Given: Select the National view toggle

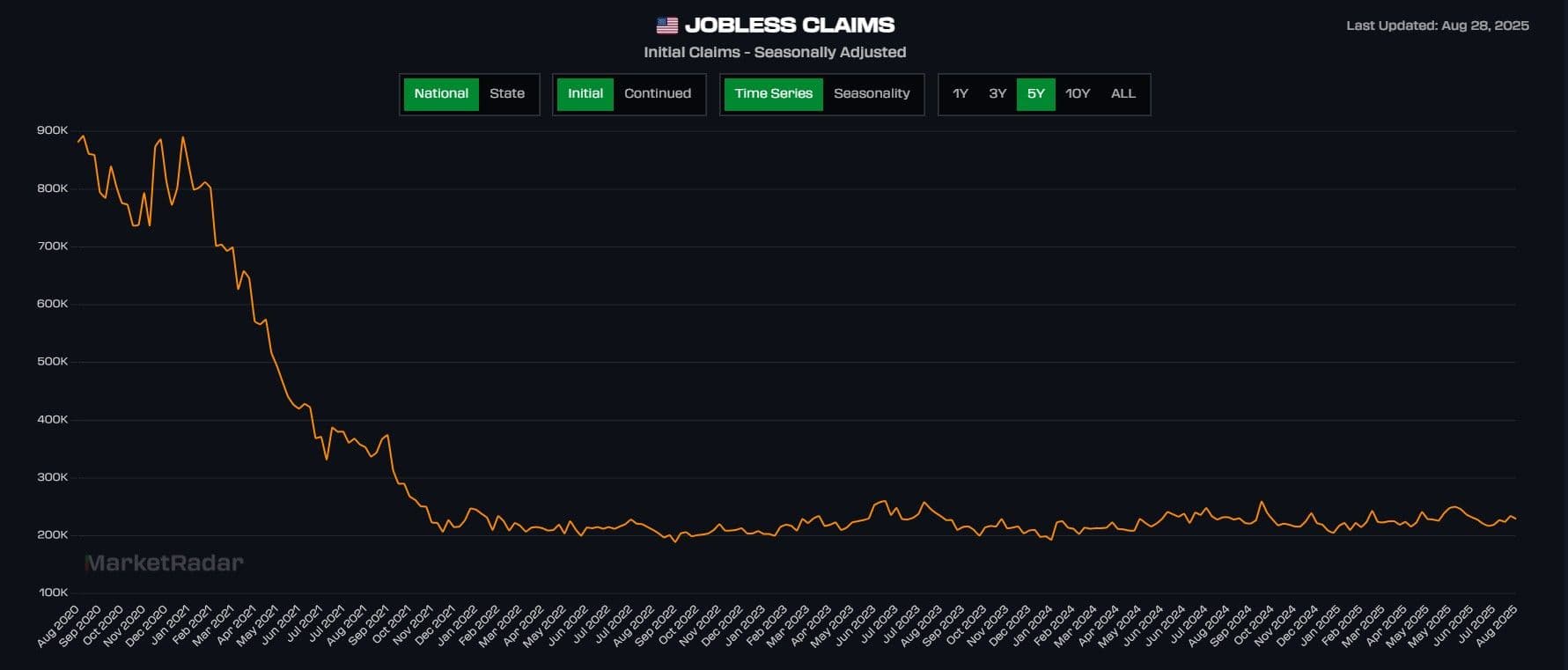Looking at the screenshot, I should [441, 94].
